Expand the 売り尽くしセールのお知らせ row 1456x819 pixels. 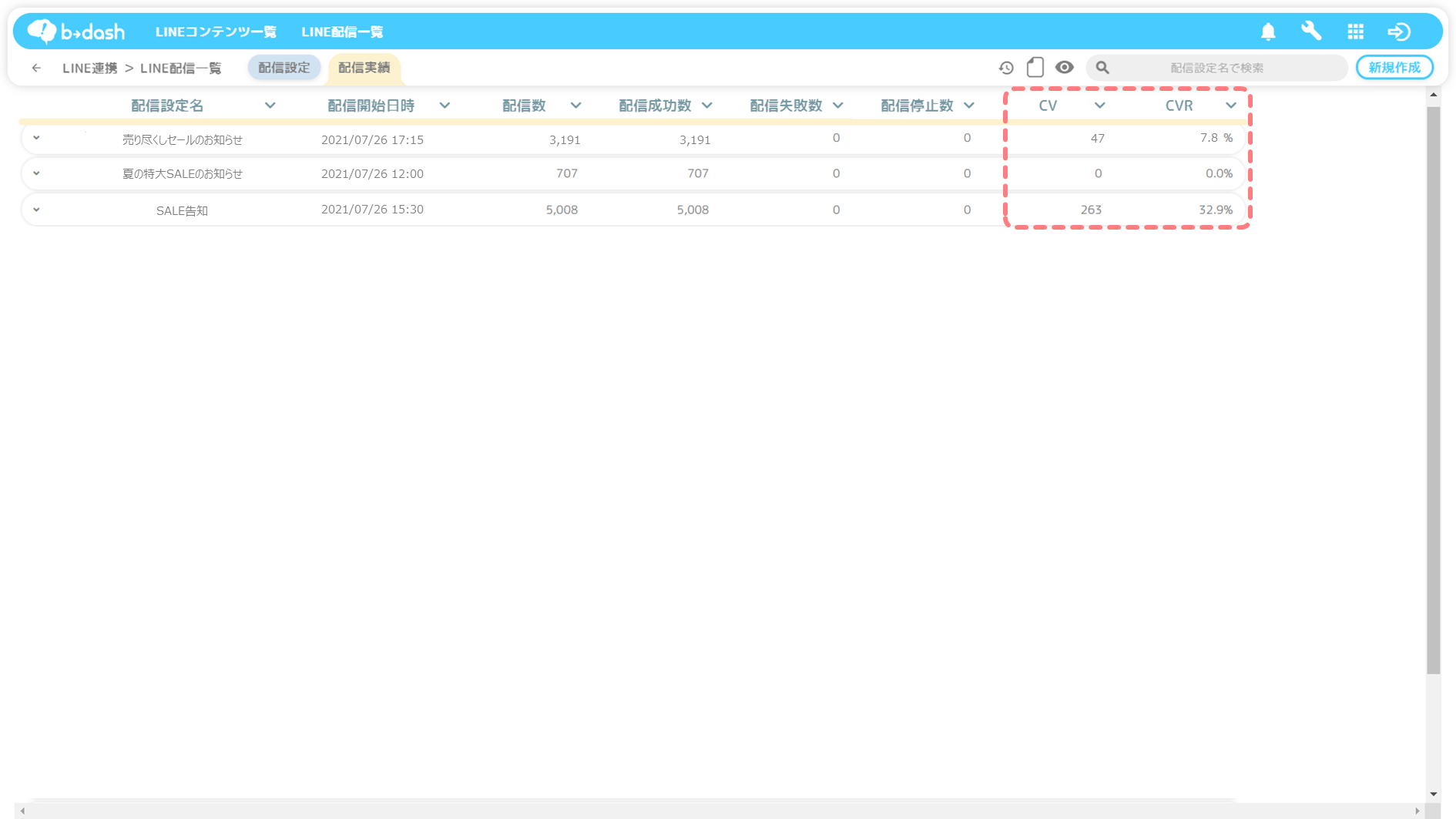click(x=36, y=138)
